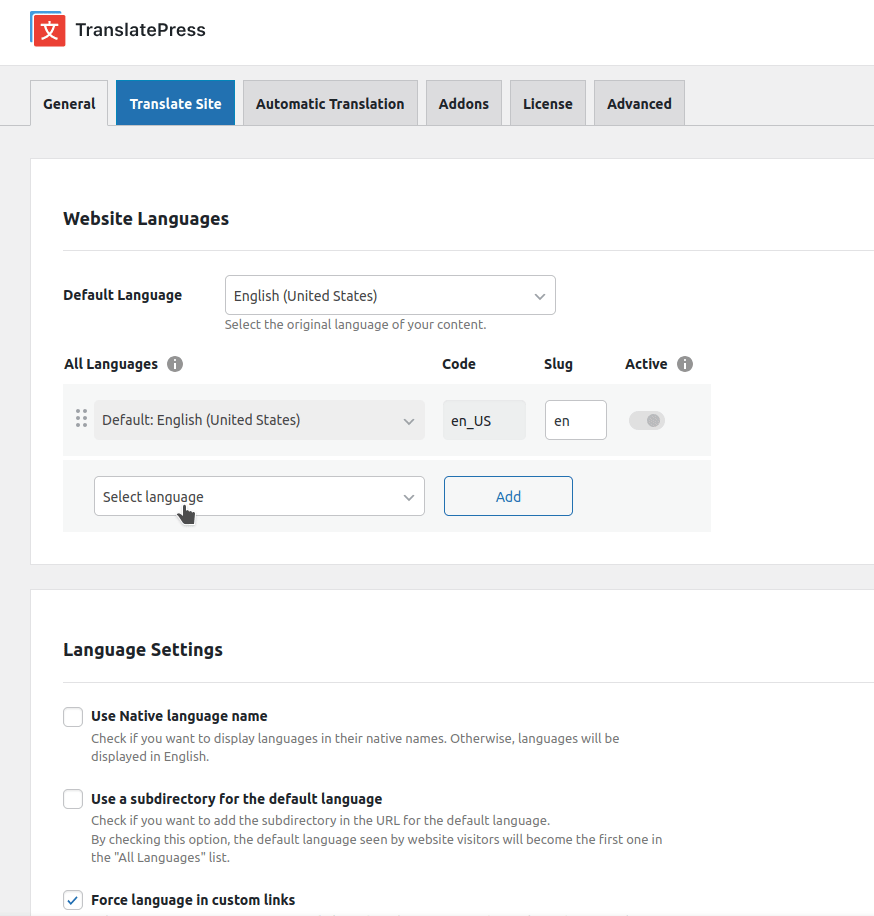Switch to the Translate Site tab

click(x=175, y=103)
